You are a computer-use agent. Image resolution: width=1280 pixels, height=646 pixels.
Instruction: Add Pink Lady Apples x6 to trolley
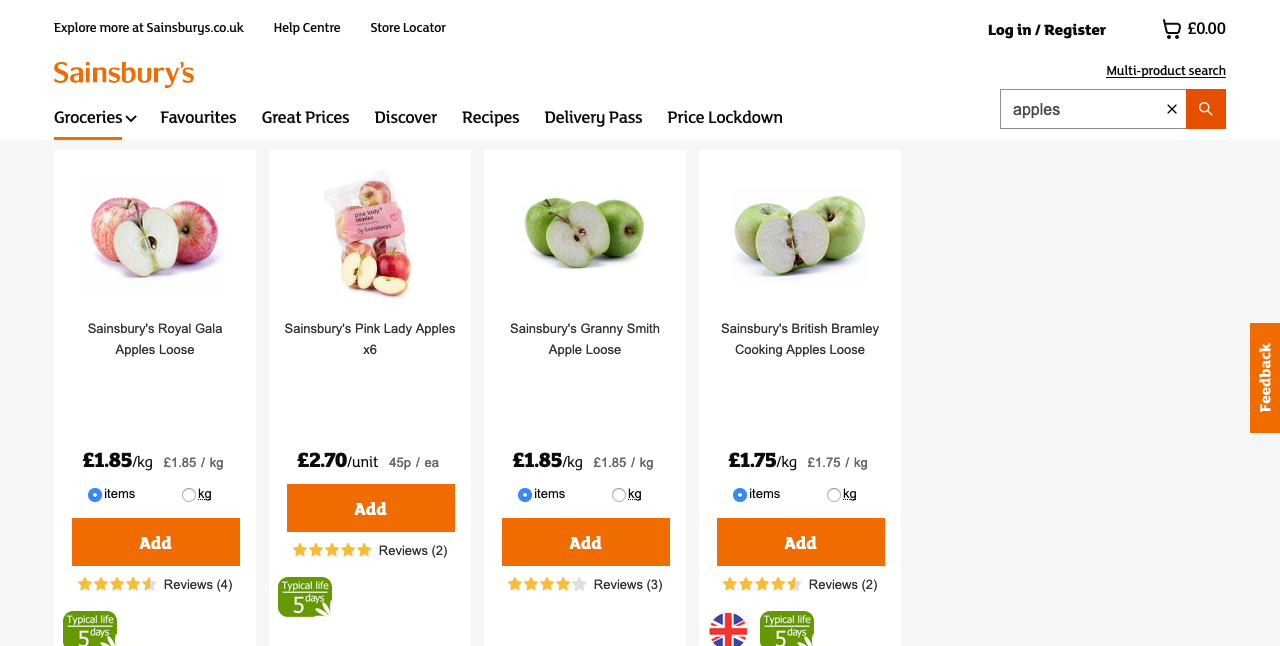coord(371,508)
